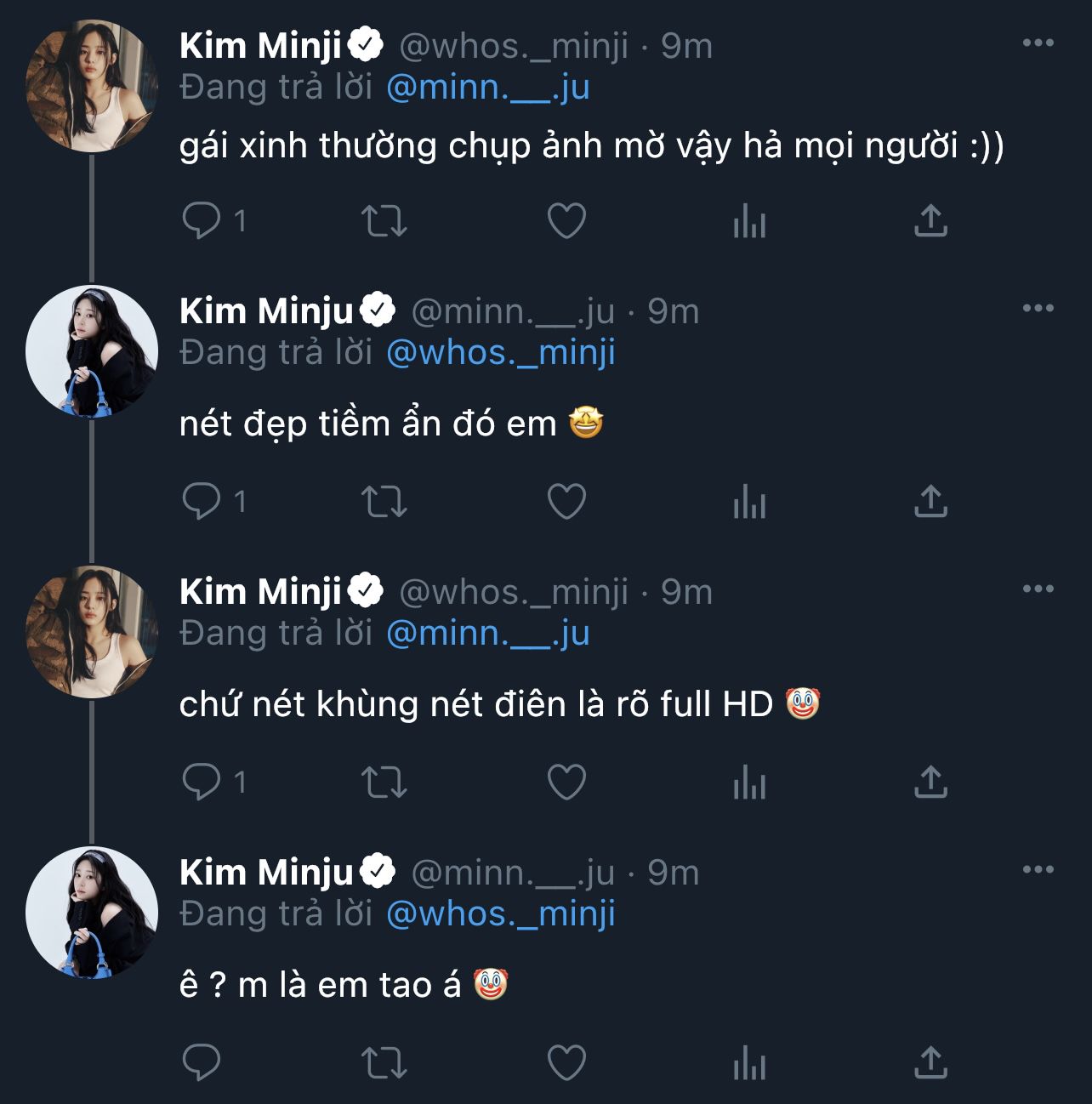Share the last tweet in the thread
This screenshot has width=1092, height=1104.
(x=930, y=1063)
